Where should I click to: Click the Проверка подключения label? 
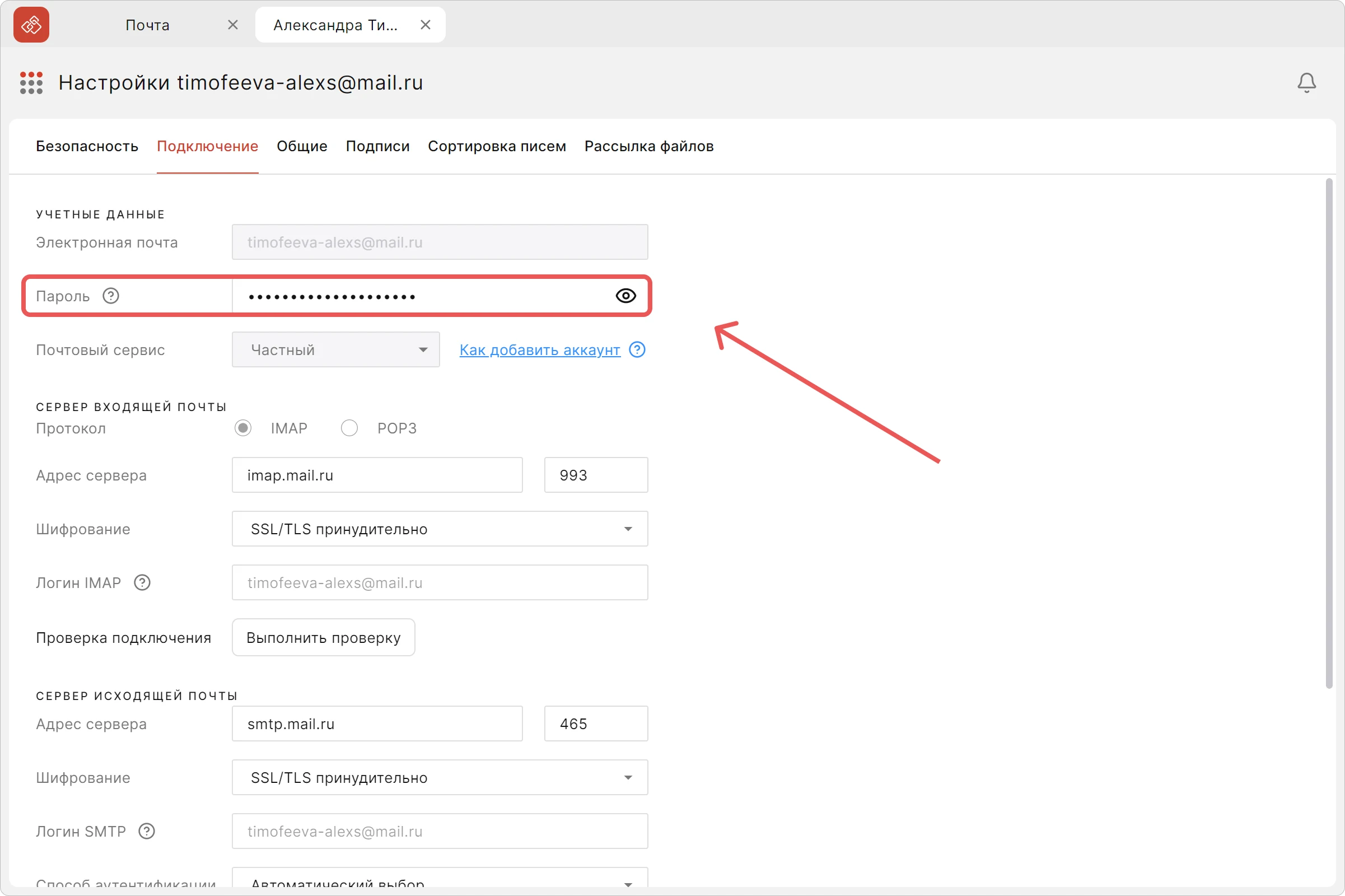(x=123, y=638)
